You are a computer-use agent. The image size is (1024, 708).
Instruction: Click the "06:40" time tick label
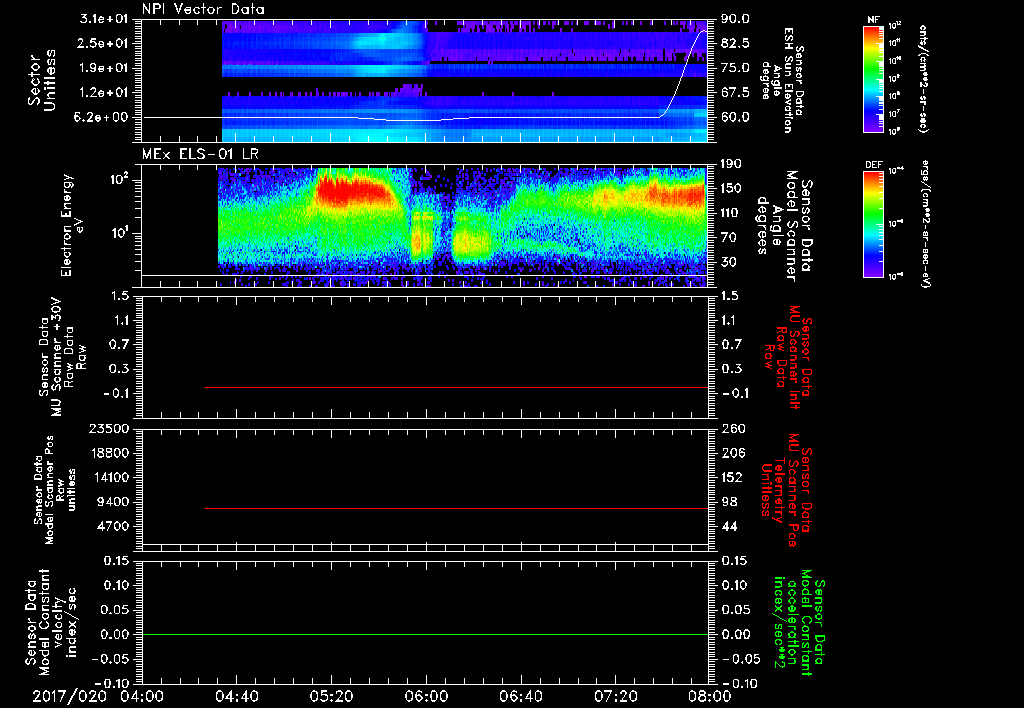tap(520, 696)
